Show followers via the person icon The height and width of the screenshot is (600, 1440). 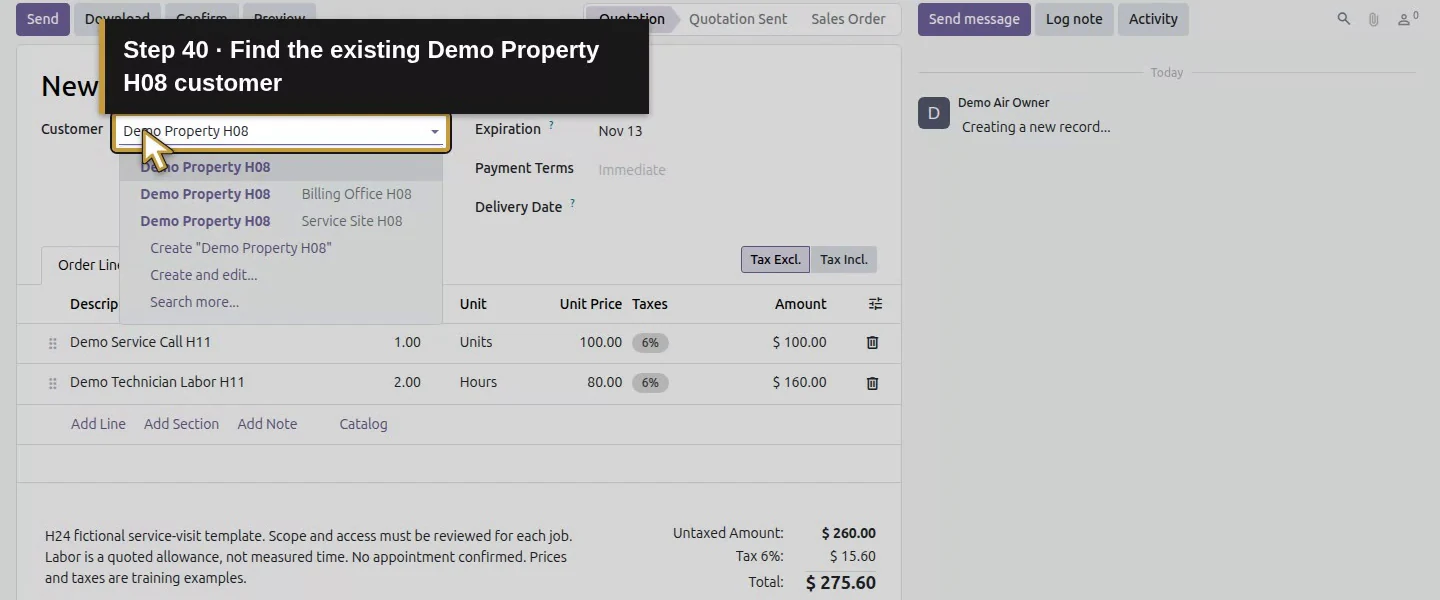tap(1407, 18)
